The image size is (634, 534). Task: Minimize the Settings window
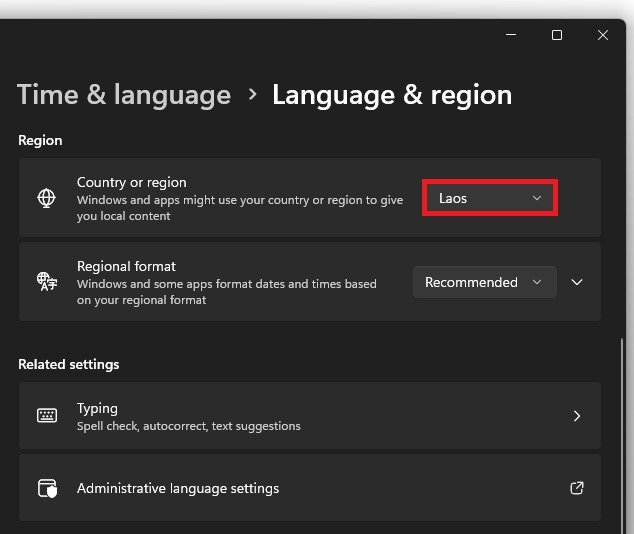(x=511, y=35)
